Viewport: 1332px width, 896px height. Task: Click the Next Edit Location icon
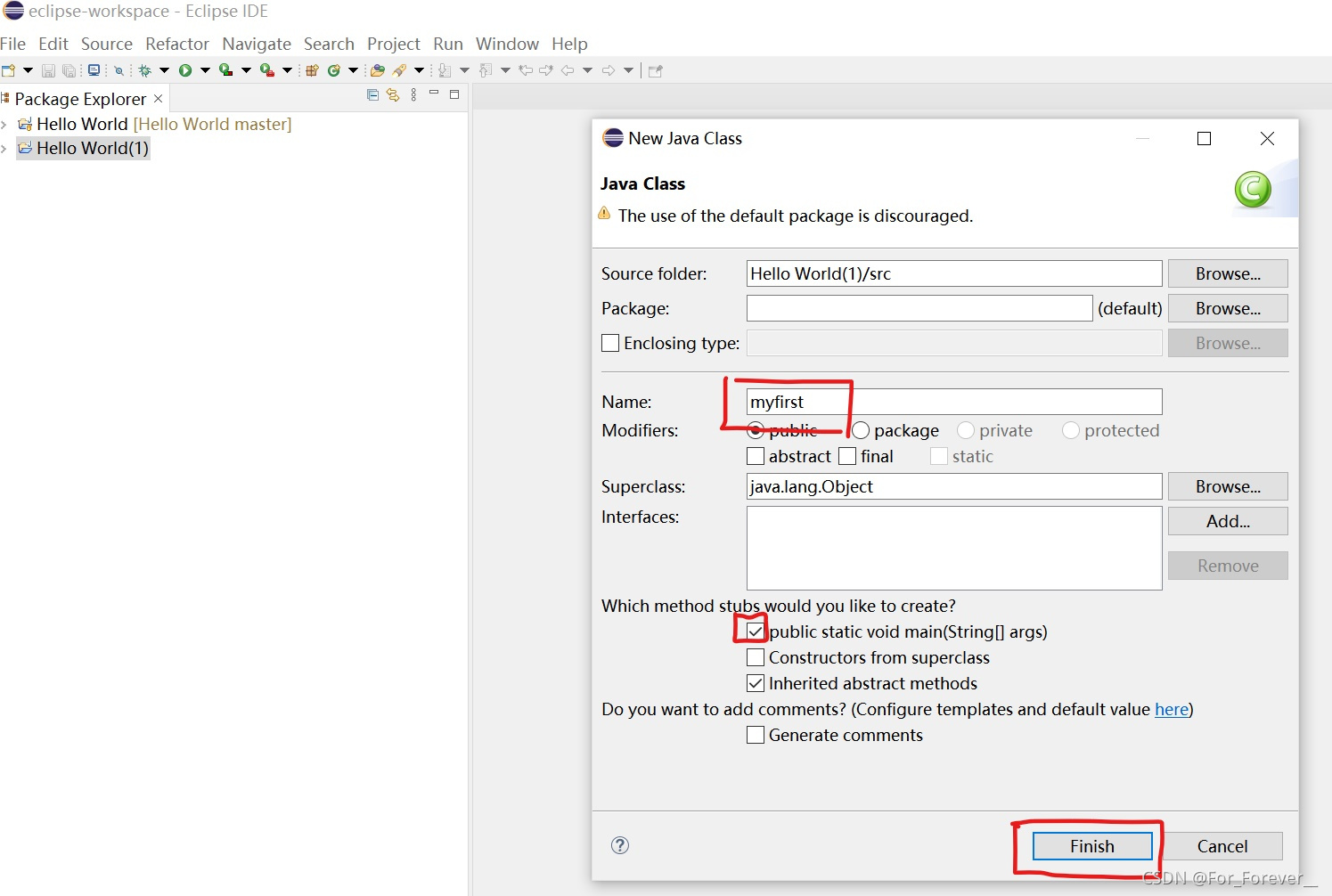point(546,70)
